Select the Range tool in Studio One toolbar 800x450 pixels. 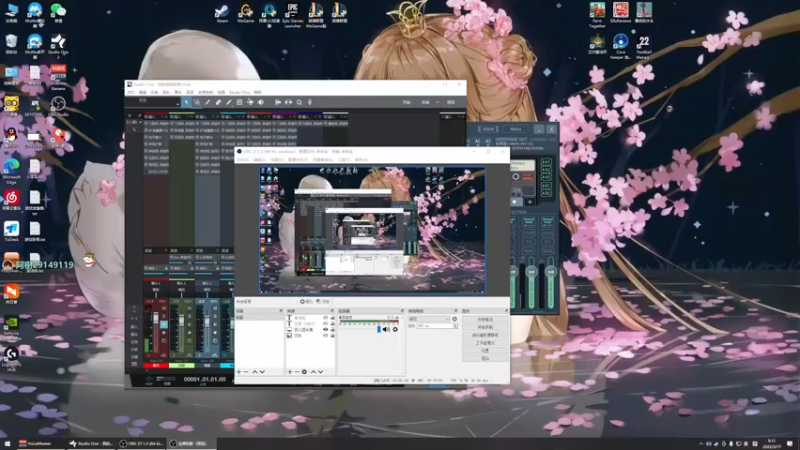(197, 103)
